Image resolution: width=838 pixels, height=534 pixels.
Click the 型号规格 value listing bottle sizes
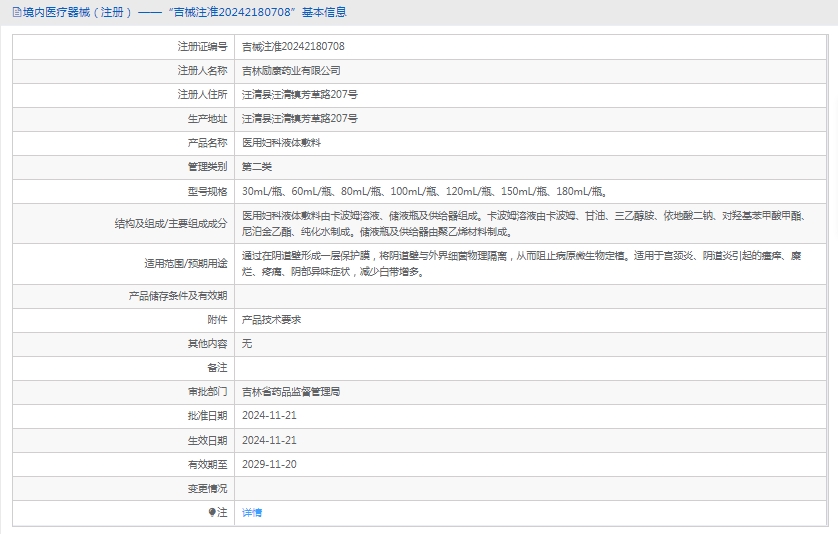point(425,191)
